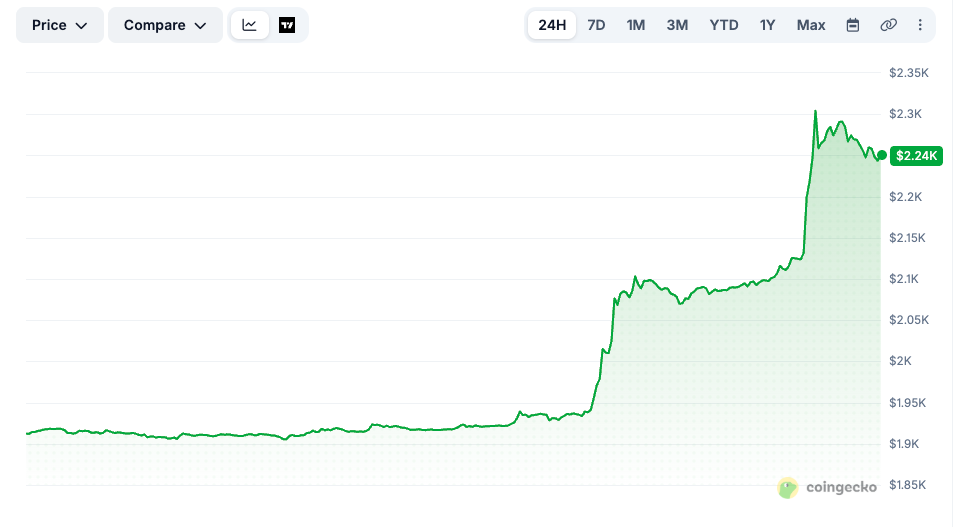
Task: Click the green current price dot
Action: tap(882, 156)
